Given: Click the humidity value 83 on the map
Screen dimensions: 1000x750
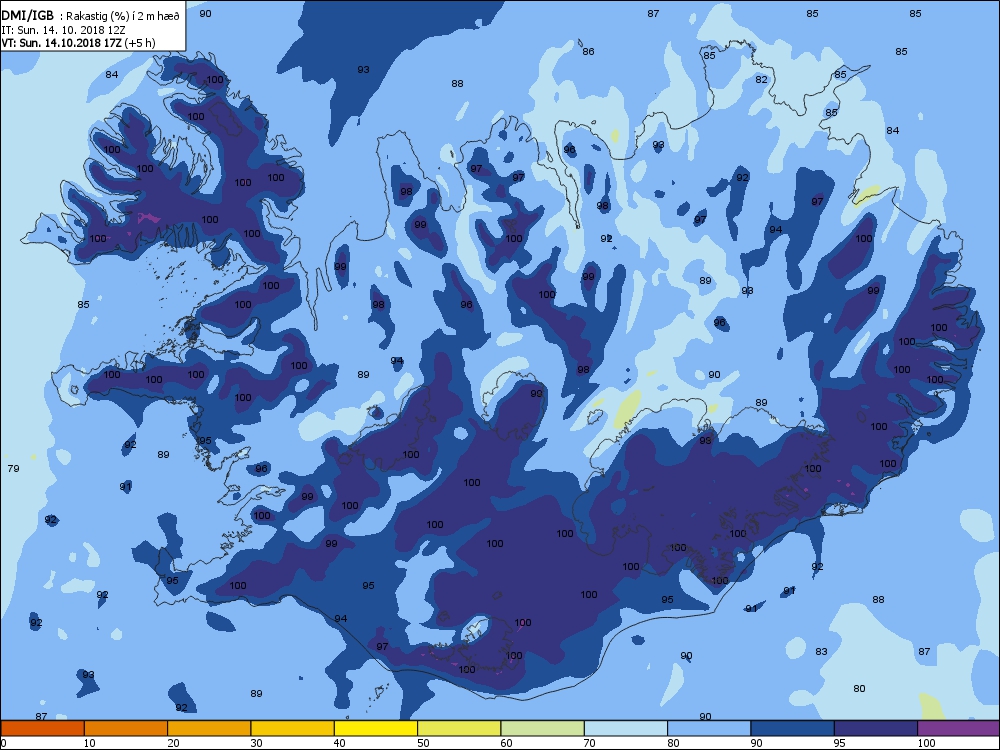Looking at the screenshot, I should (x=821, y=651).
